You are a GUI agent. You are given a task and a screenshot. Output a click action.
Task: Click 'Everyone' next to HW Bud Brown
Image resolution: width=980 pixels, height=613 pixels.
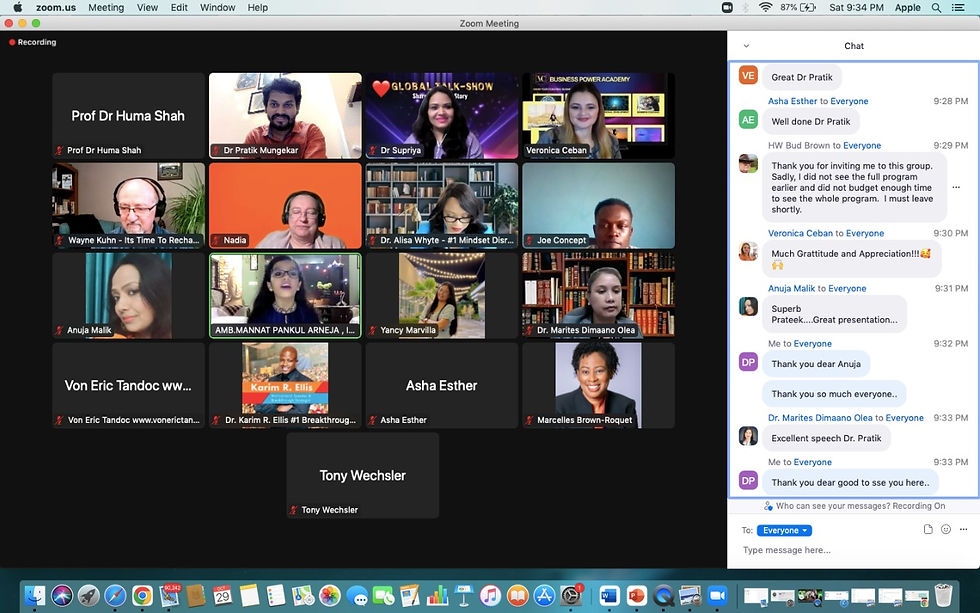pos(862,146)
